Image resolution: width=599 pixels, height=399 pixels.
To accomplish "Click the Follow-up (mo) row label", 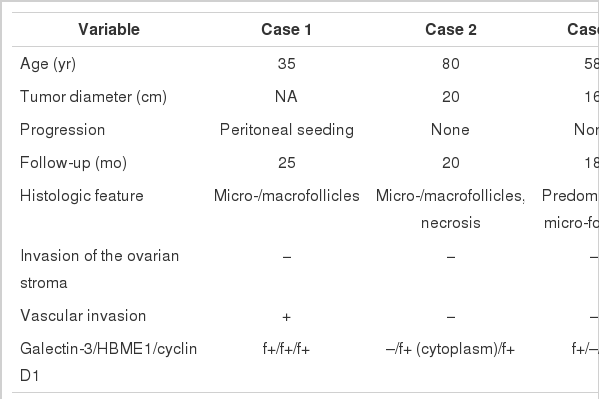I will pyautogui.click(x=73, y=163).
